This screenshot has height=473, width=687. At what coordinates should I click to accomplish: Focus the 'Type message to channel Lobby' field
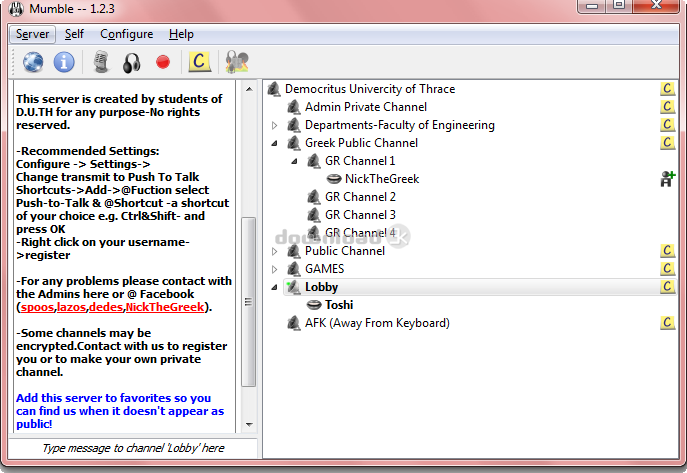133,448
